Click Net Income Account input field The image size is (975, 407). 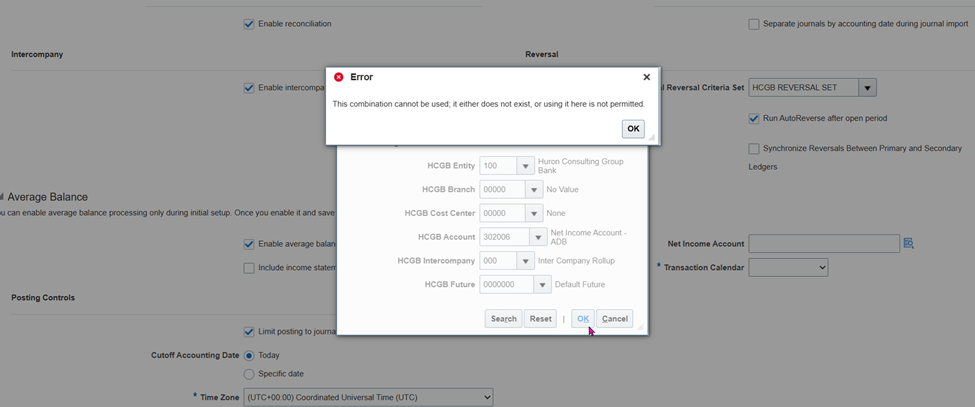(824, 244)
